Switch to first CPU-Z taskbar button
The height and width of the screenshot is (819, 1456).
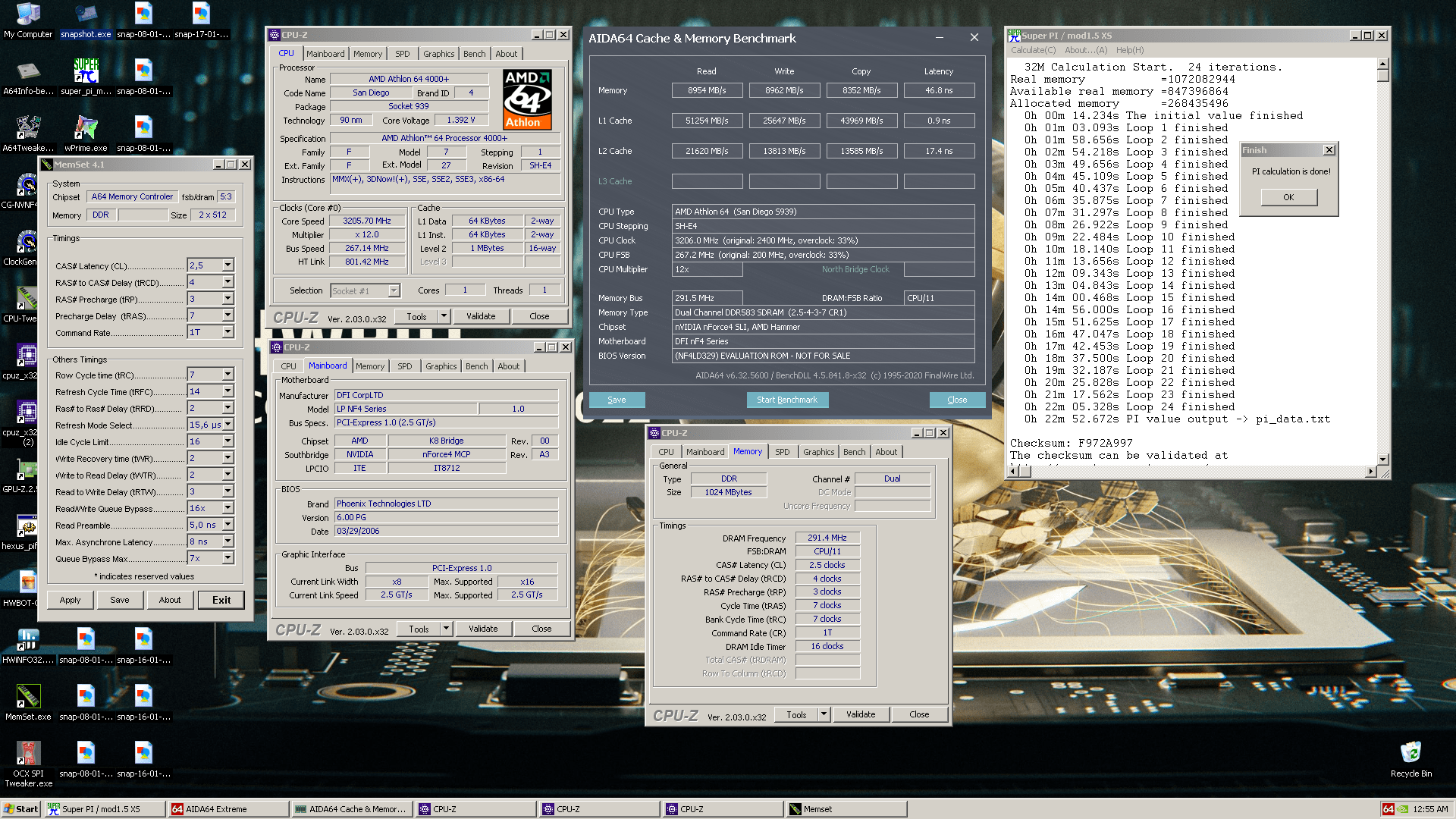tap(475, 809)
